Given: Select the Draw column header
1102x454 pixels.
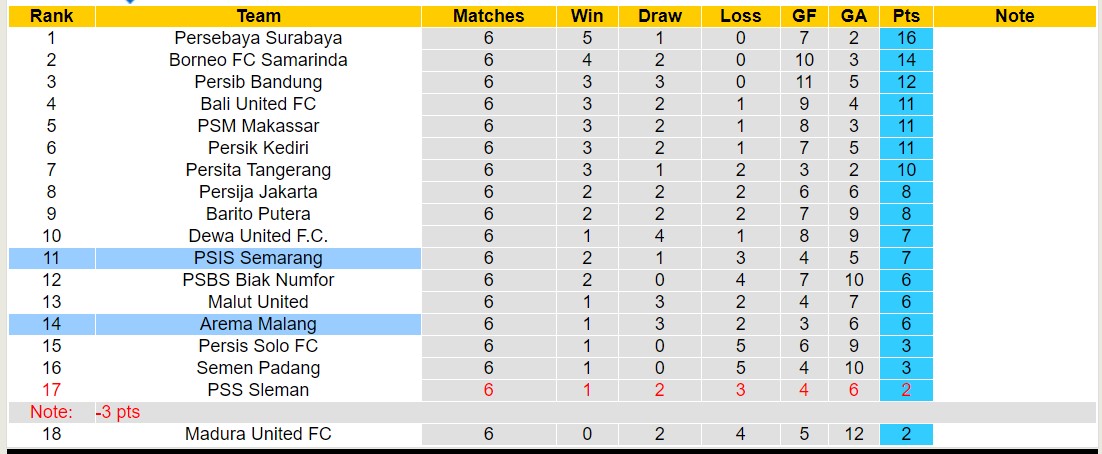Looking at the screenshot, I should [660, 16].
